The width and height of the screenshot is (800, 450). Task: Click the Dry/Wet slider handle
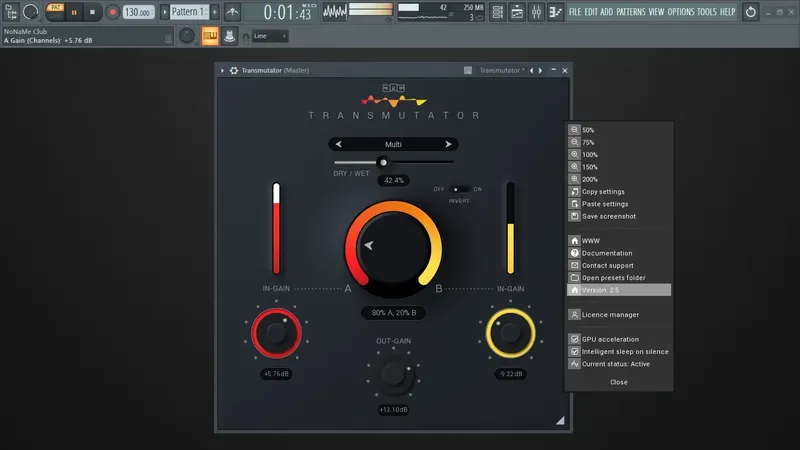tap(383, 162)
